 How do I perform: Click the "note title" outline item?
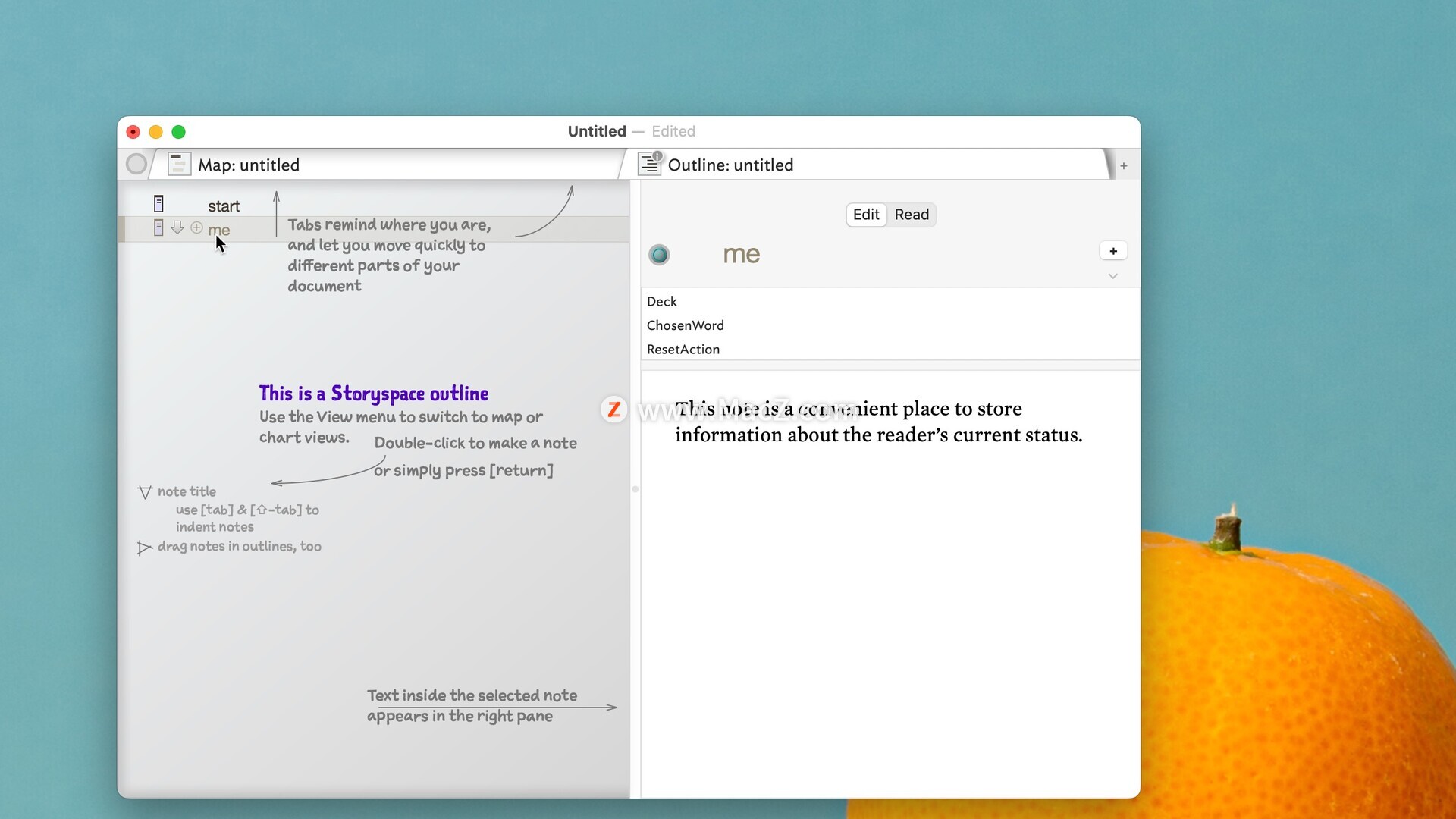[x=187, y=491]
